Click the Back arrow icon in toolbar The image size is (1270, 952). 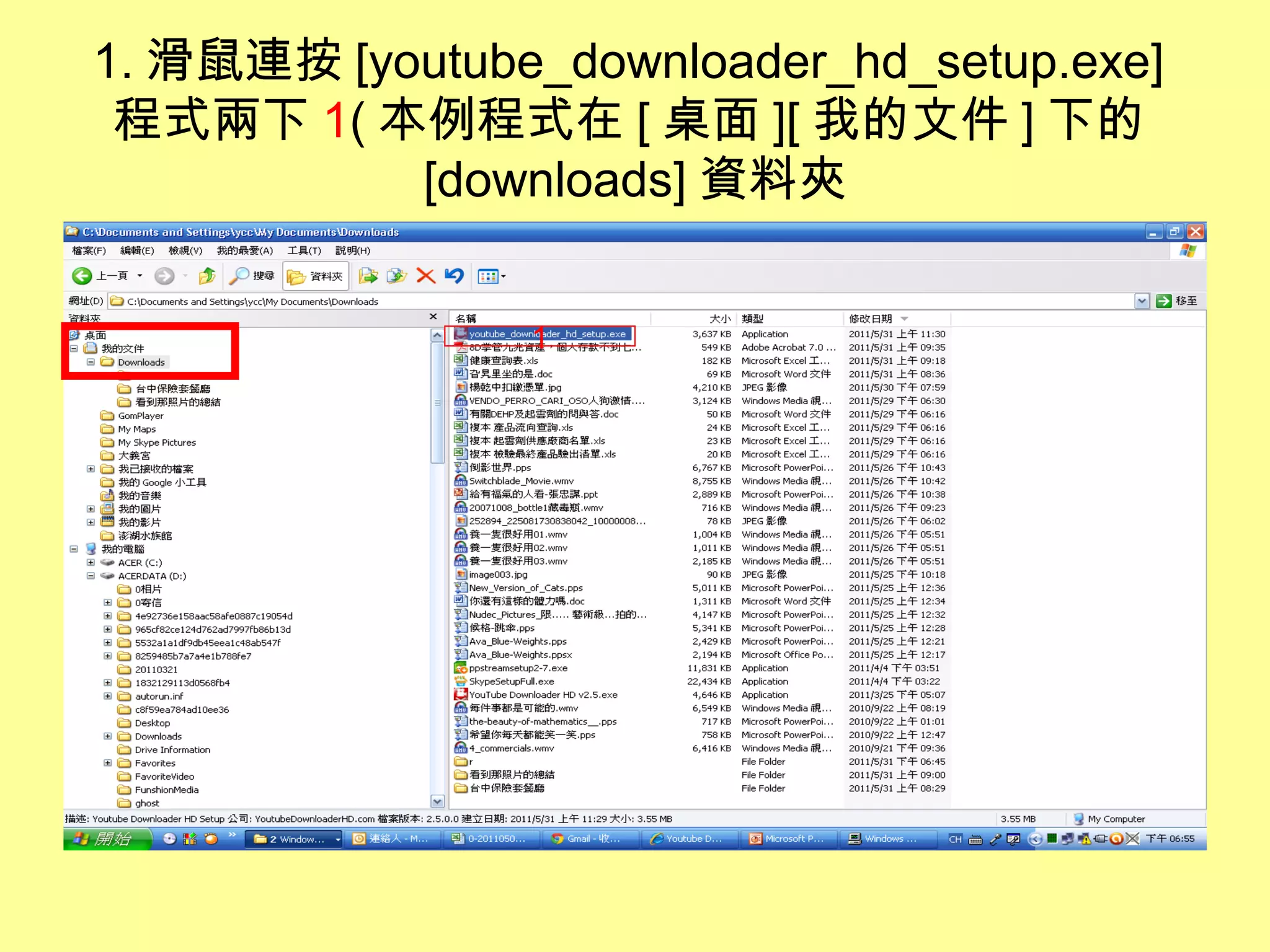(82, 276)
